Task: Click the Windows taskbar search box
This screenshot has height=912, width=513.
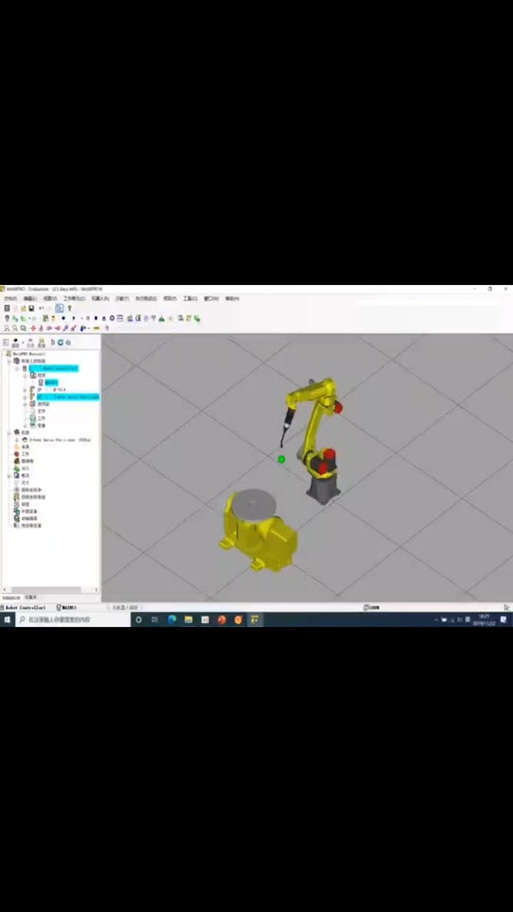Action: (73, 620)
